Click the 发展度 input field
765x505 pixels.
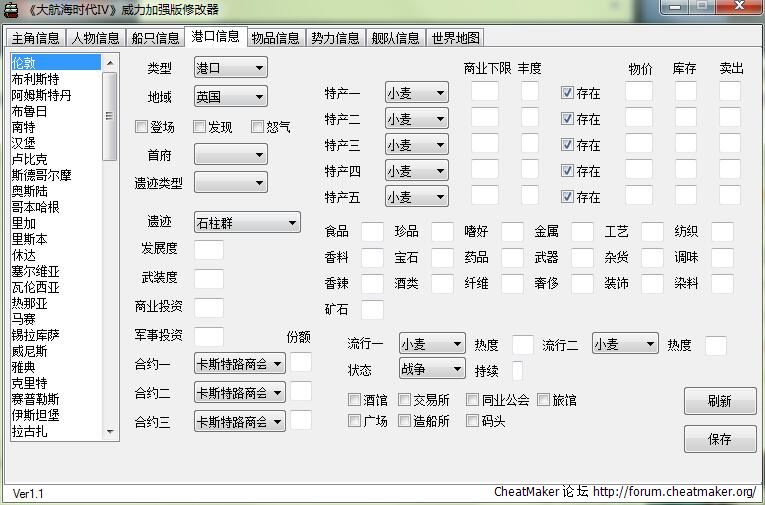tap(208, 250)
